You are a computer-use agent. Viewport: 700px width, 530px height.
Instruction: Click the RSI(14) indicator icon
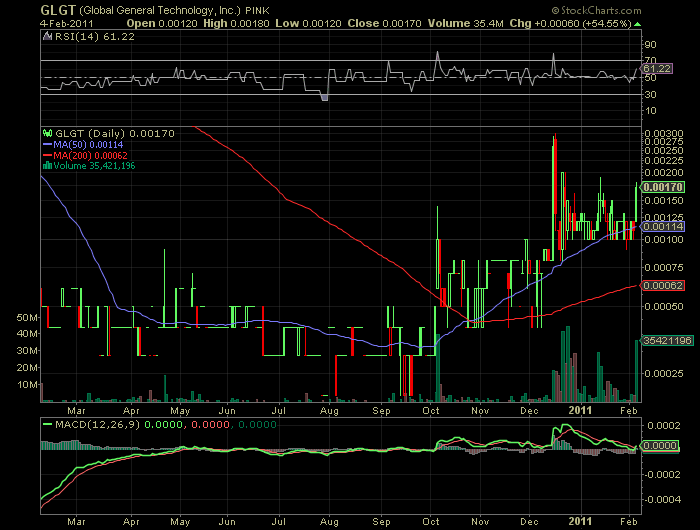tap(47, 37)
